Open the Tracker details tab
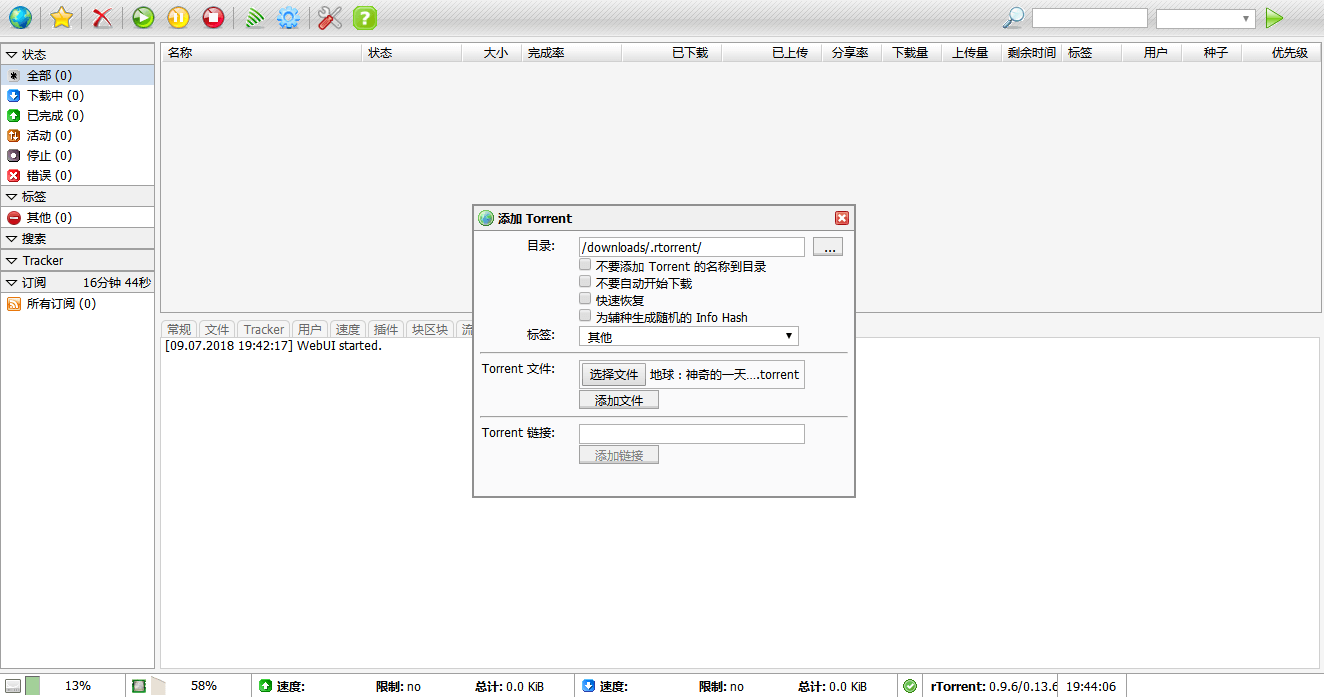The height and width of the screenshot is (697, 1324). pyautogui.click(x=264, y=329)
